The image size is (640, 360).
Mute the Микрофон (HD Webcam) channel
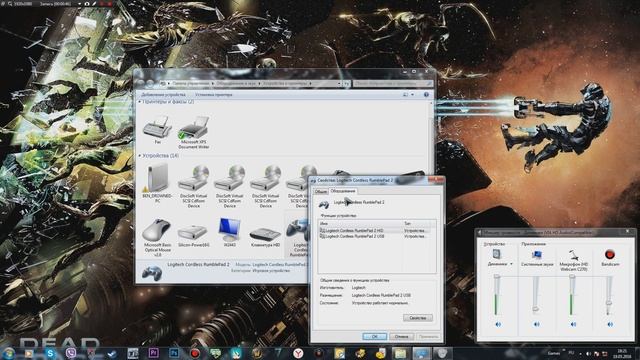[x=573, y=324]
